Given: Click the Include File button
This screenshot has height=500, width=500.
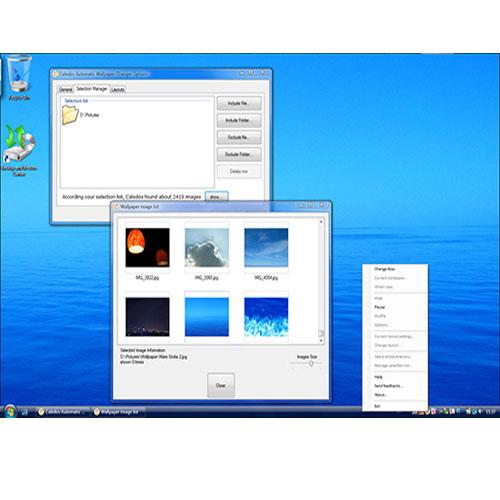Looking at the screenshot, I should pyautogui.click(x=239, y=103).
